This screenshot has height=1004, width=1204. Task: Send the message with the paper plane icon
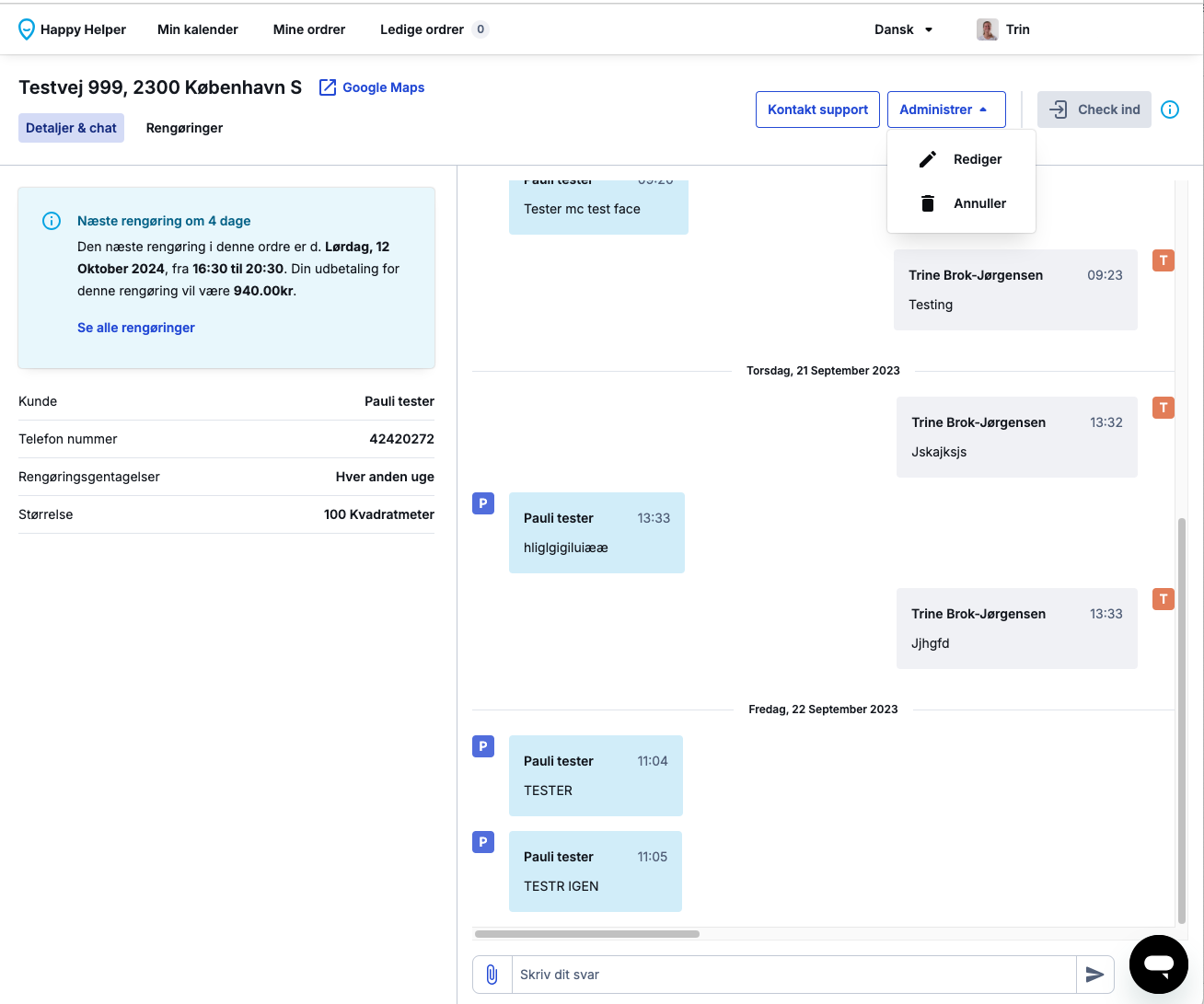point(1095,975)
